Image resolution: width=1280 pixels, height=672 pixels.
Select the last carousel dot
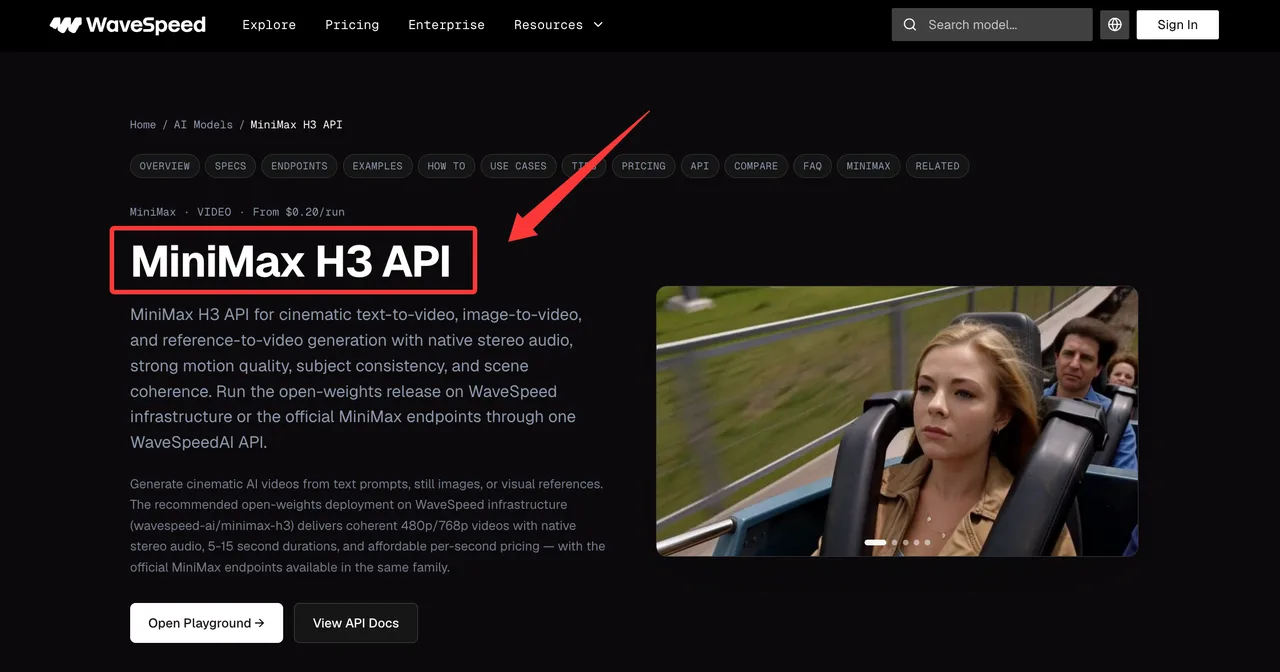pyautogui.click(x=927, y=542)
